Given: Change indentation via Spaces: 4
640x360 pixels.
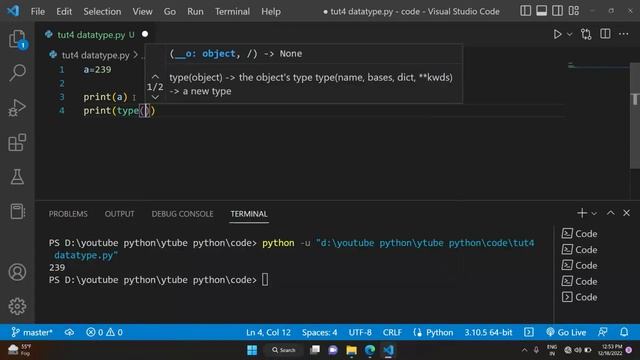Looking at the screenshot, I should (320, 332).
